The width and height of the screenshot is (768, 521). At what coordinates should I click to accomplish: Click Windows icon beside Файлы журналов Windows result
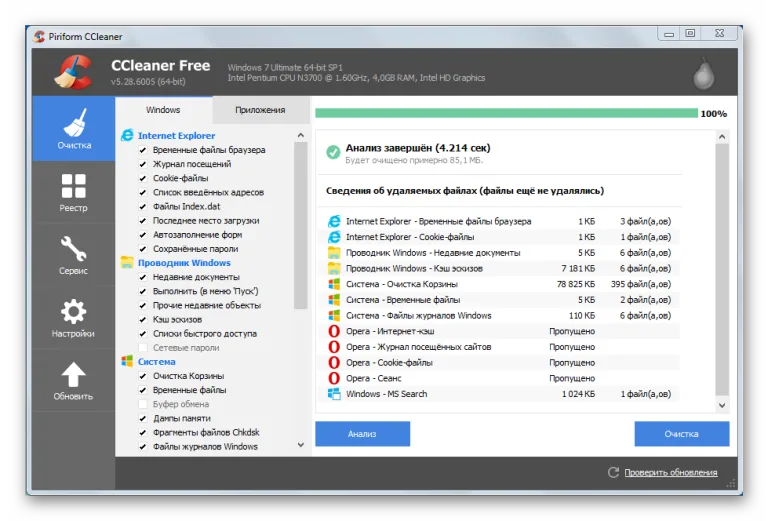coord(334,315)
